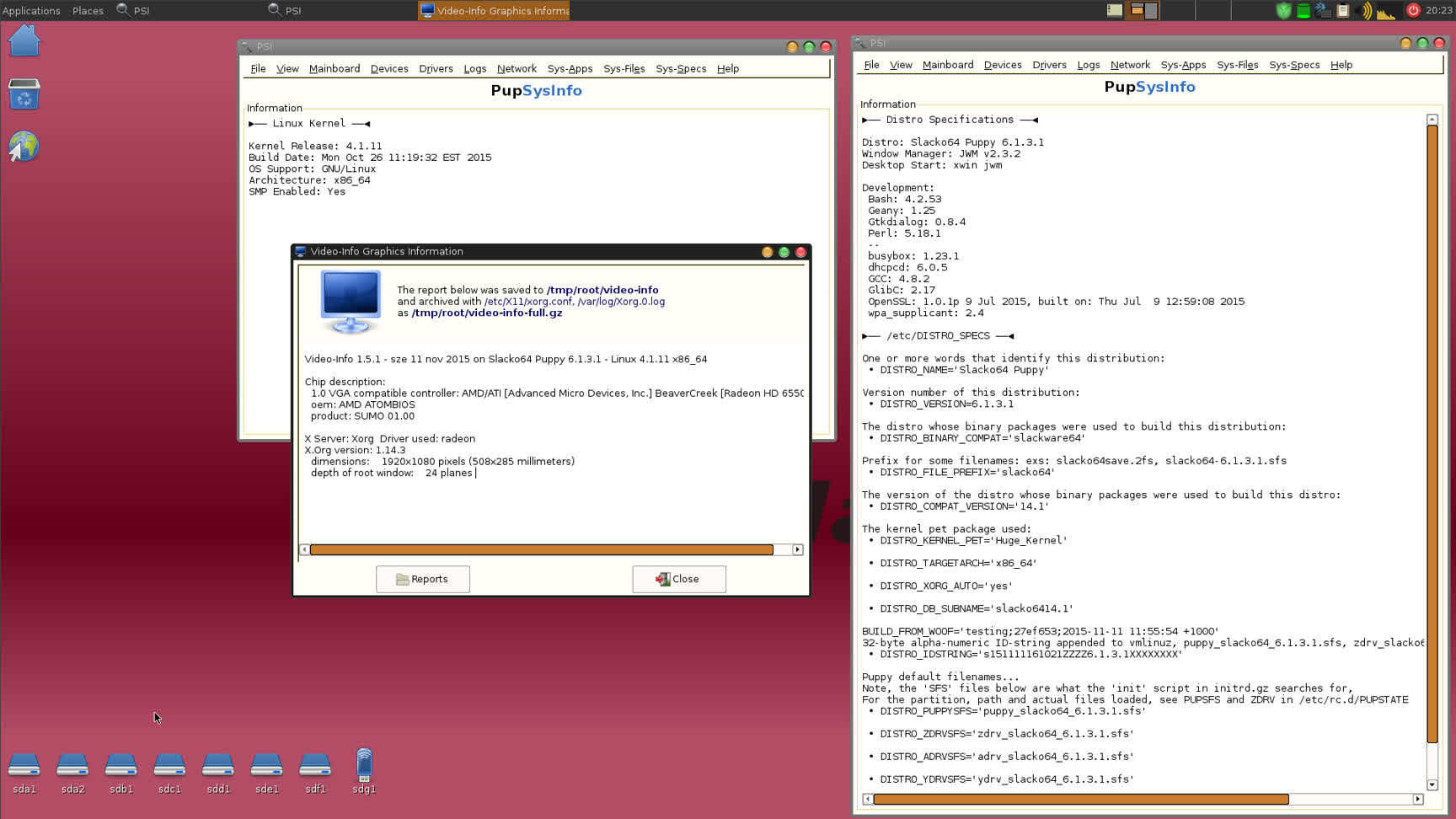The width and height of the screenshot is (1456, 819).
Task: Open the sdb1 drive icon
Action: coord(121,765)
